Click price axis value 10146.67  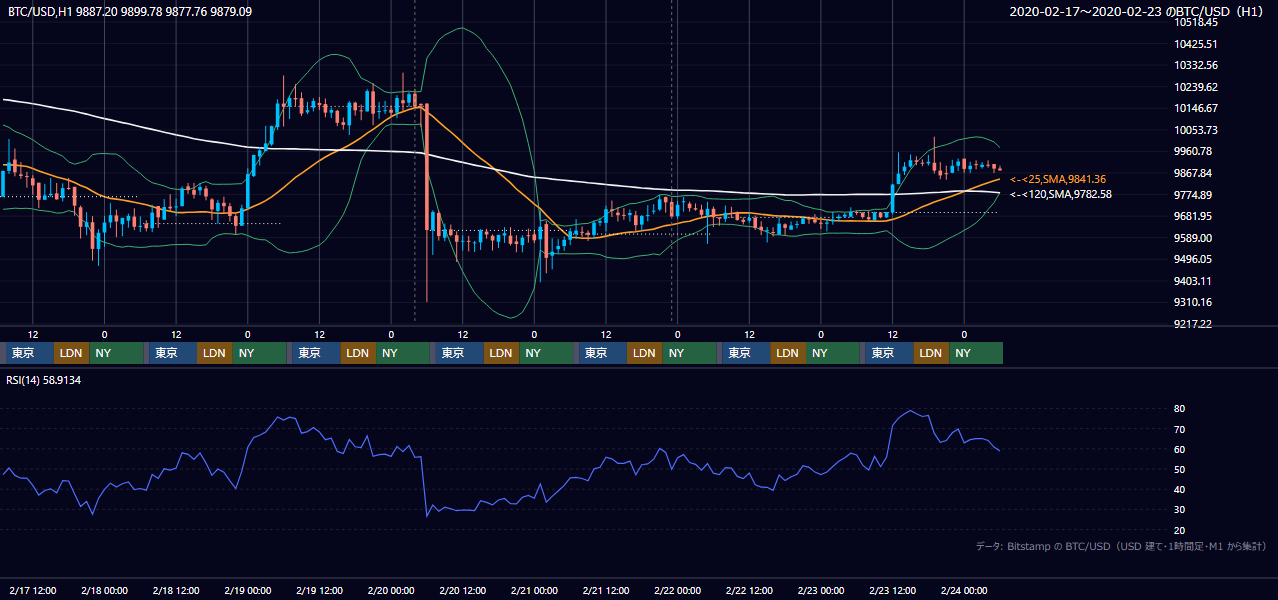pos(1195,108)
